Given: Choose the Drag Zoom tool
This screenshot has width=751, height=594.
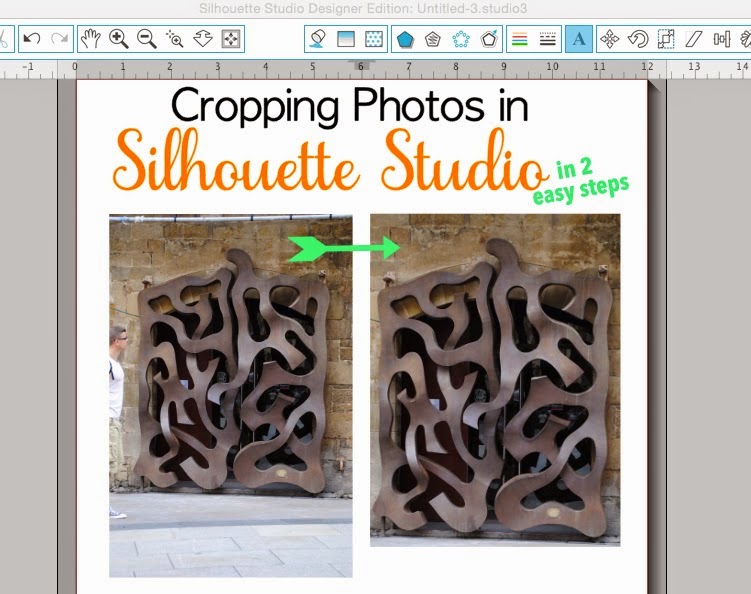Looking at the screenshot, I should coord(203,38).
